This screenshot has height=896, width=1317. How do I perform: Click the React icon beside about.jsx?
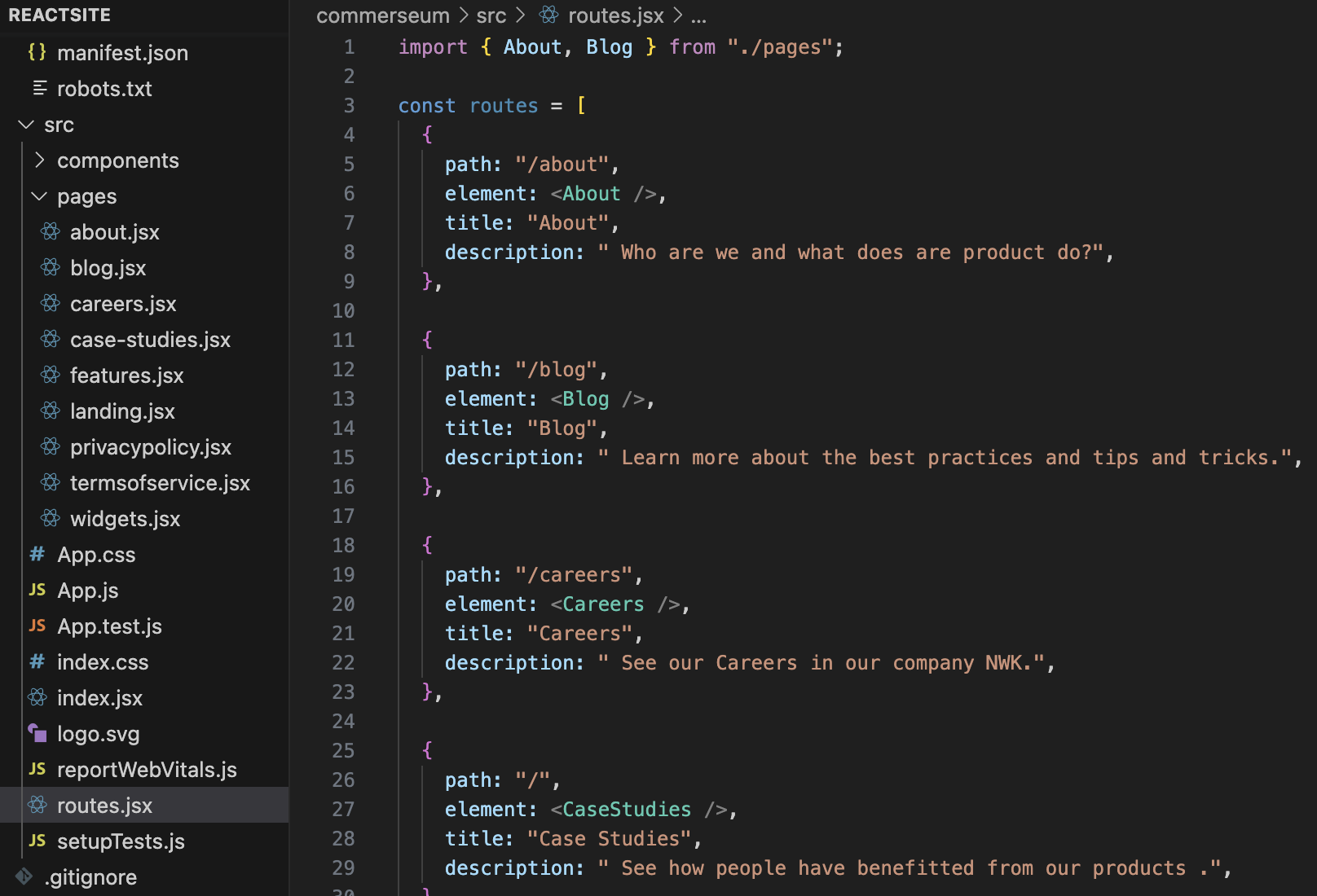pos(51,232)
